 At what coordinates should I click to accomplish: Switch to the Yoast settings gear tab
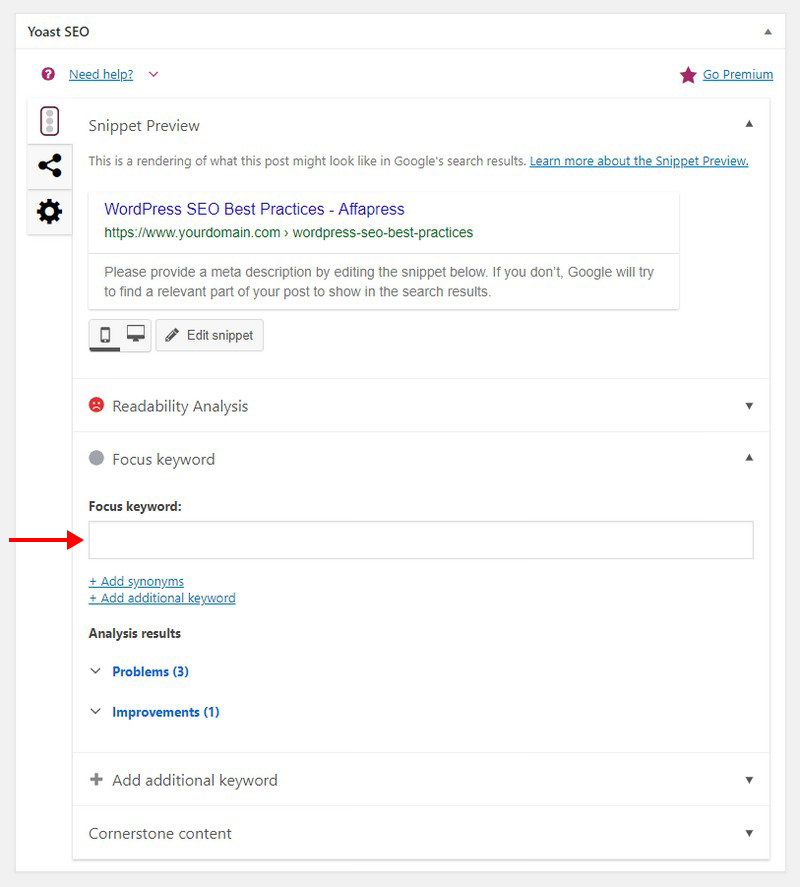coord(49,212)
